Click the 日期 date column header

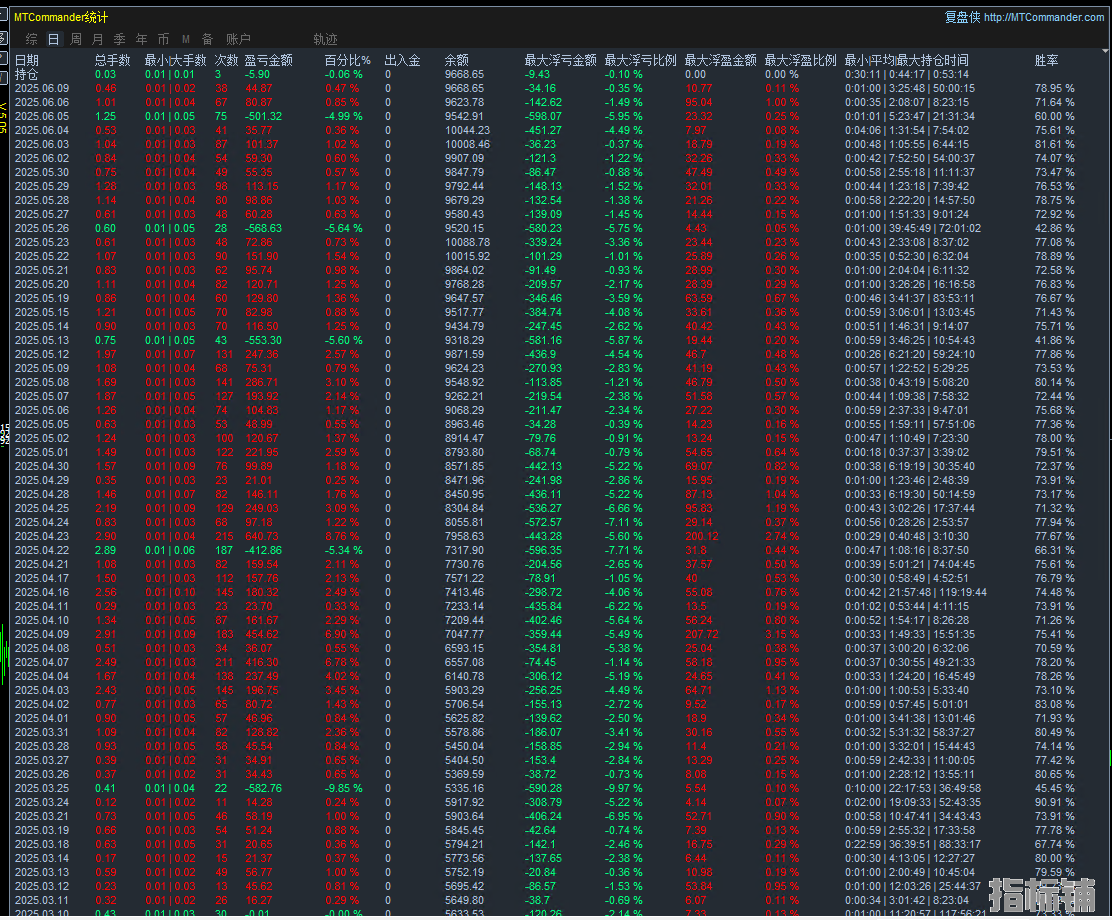pos(27,60)
